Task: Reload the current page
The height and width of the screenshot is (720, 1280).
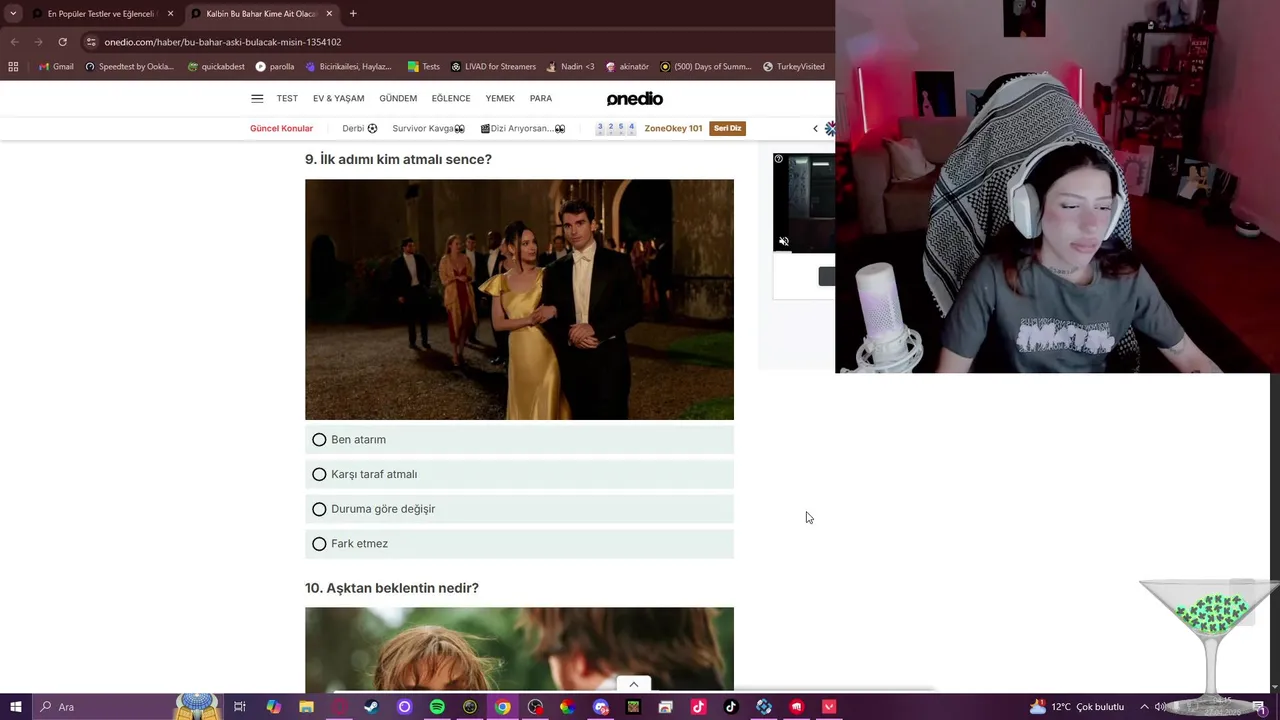Action: point(62,42)
